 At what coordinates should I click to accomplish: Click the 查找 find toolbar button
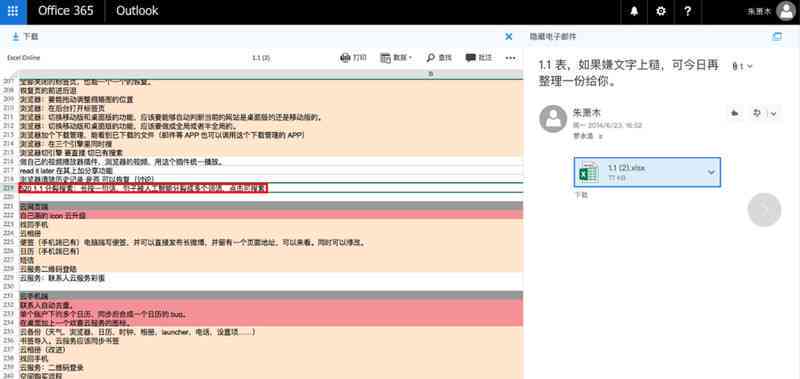click(x=439, y=58)
